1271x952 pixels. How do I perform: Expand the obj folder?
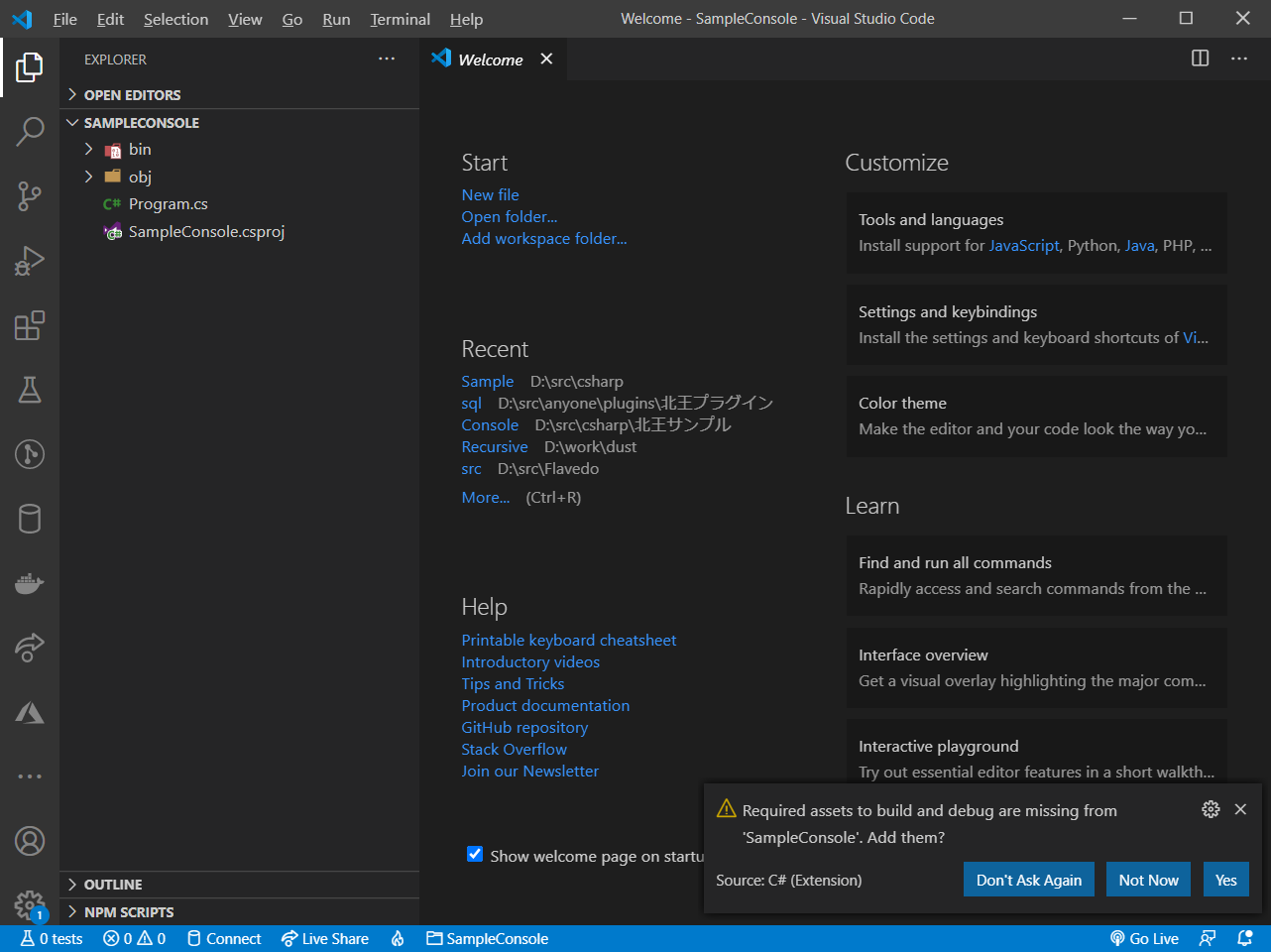[238, 177]
